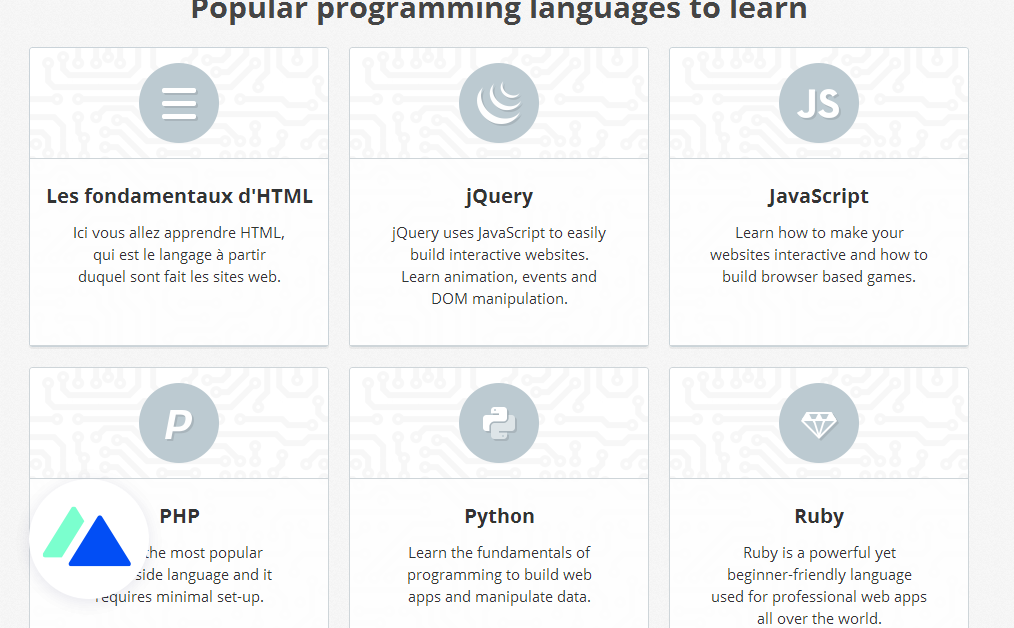
Task: Click the Ruby gem icon
Action: 818,422
